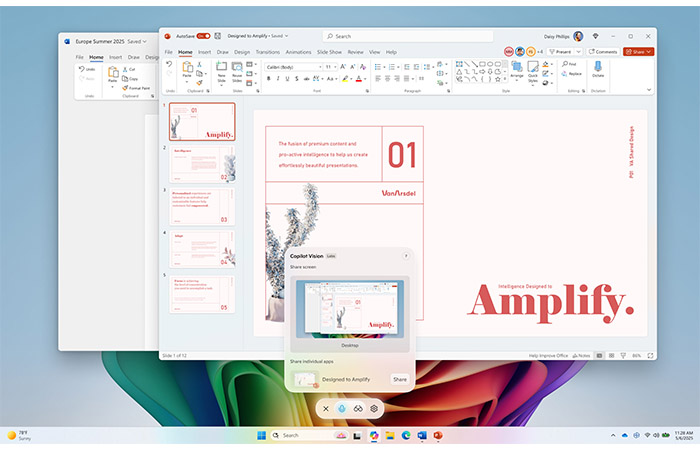The height and width of the screenshot is (450, 700).
Task: Click the red font color button
Action: click(x=358, y=79)
